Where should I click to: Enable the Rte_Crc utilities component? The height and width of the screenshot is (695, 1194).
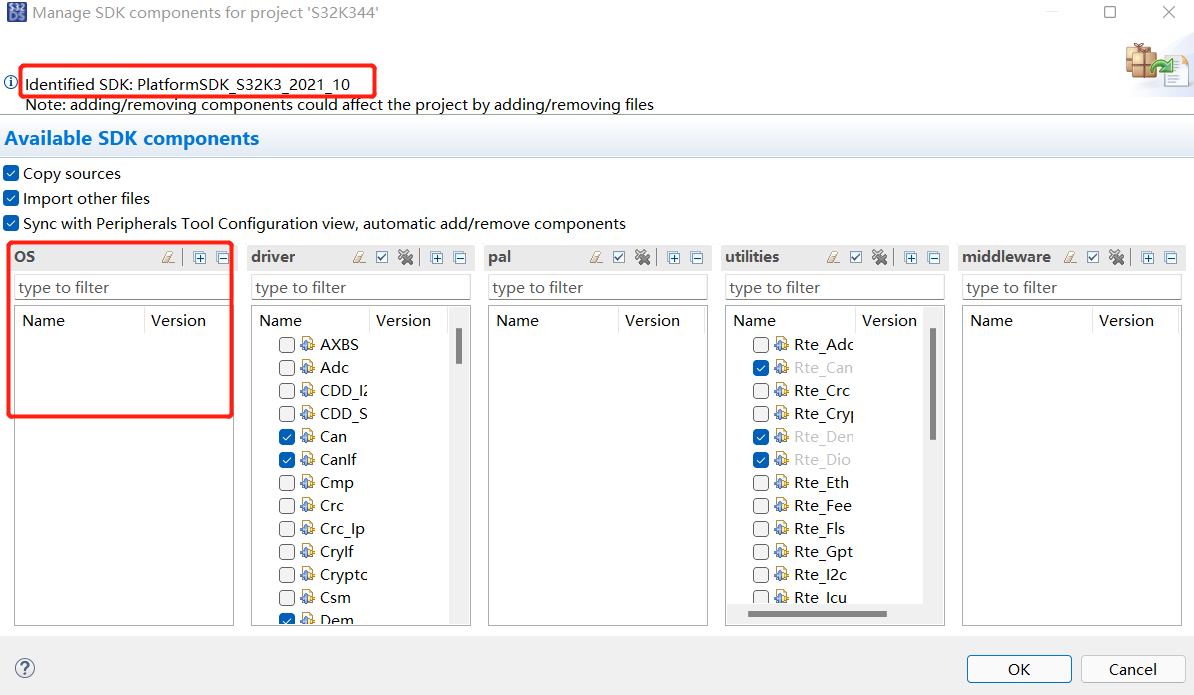point(761,390)
